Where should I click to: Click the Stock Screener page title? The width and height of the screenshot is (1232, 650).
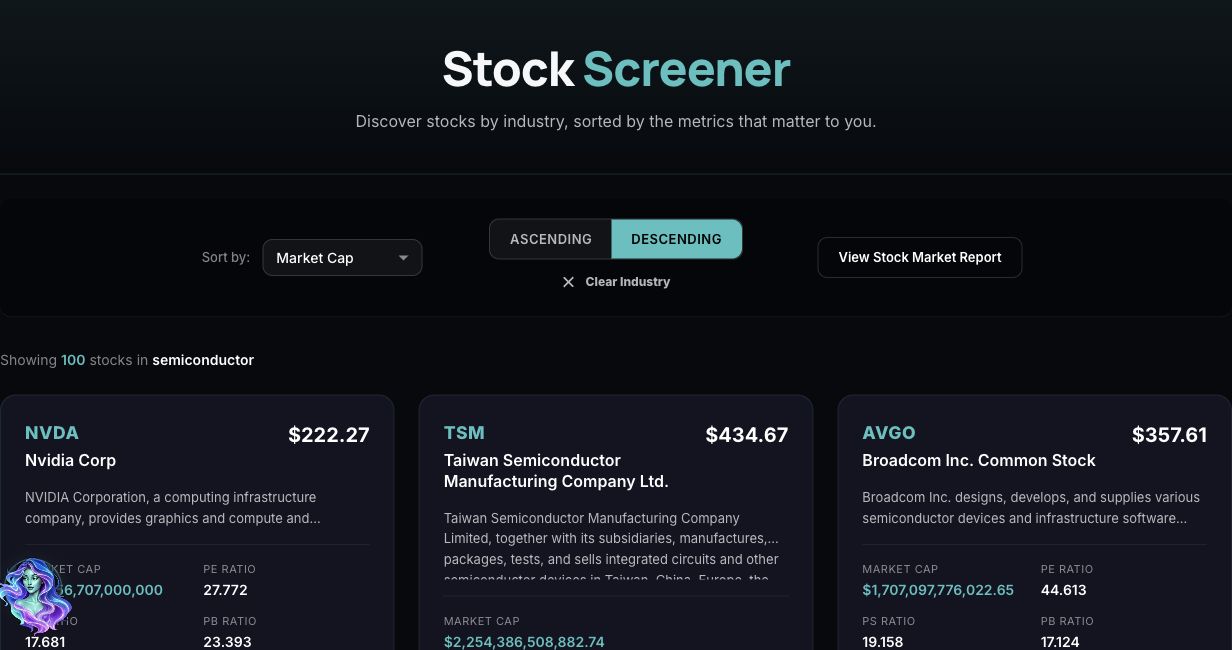pos(616,69)
